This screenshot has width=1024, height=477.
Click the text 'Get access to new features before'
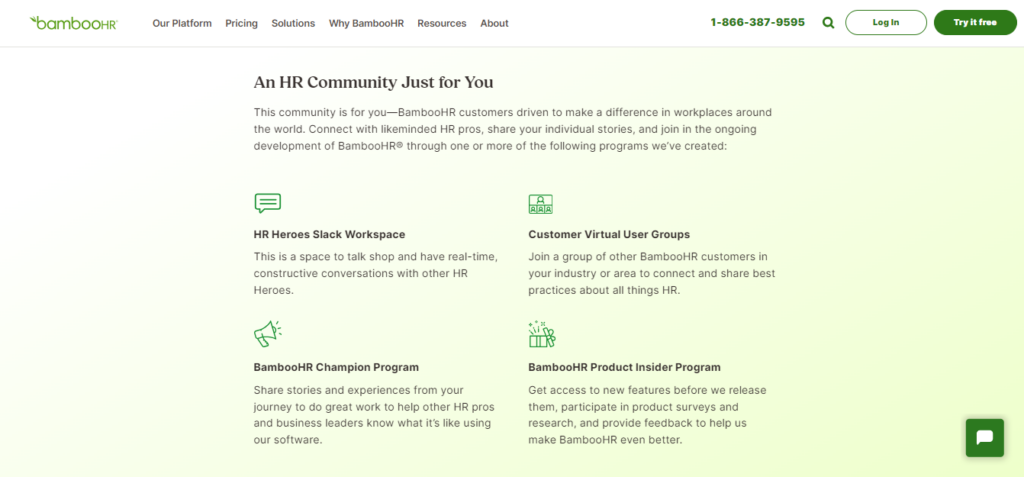tap(647, 415)
